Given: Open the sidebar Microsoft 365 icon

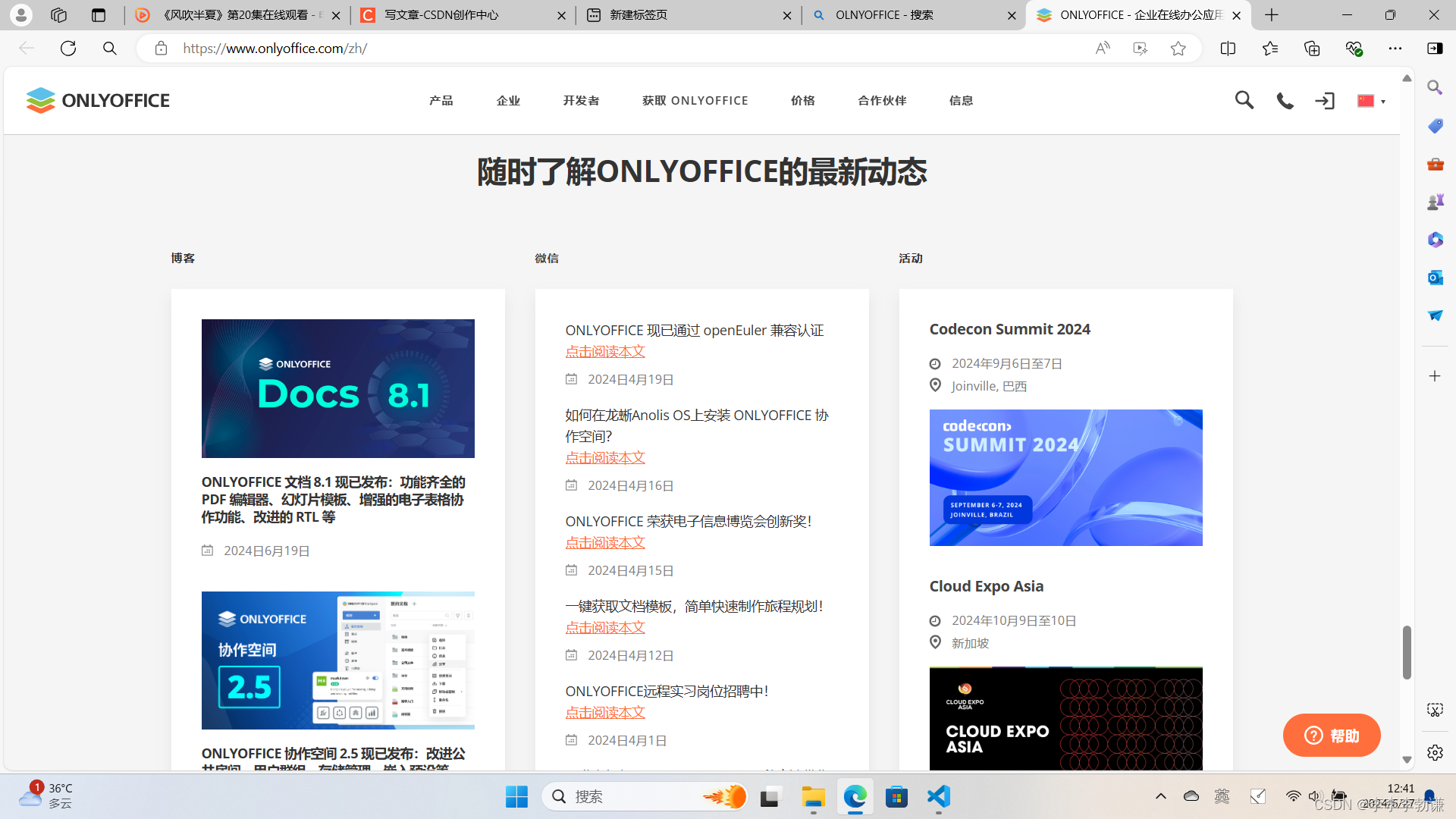Looking at the screenshot, I should pyautogui.click(x=1435, y=240).
